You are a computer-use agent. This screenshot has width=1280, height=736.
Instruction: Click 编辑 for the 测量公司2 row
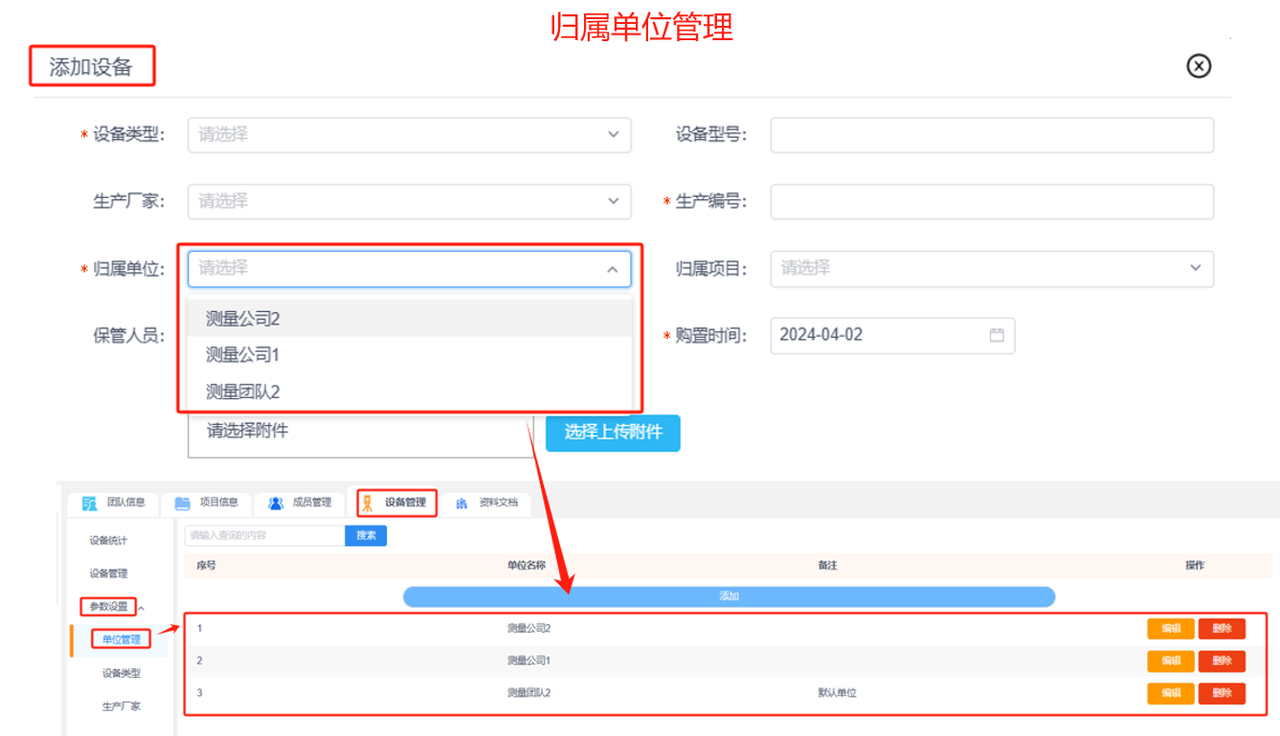pos(1170,629)
